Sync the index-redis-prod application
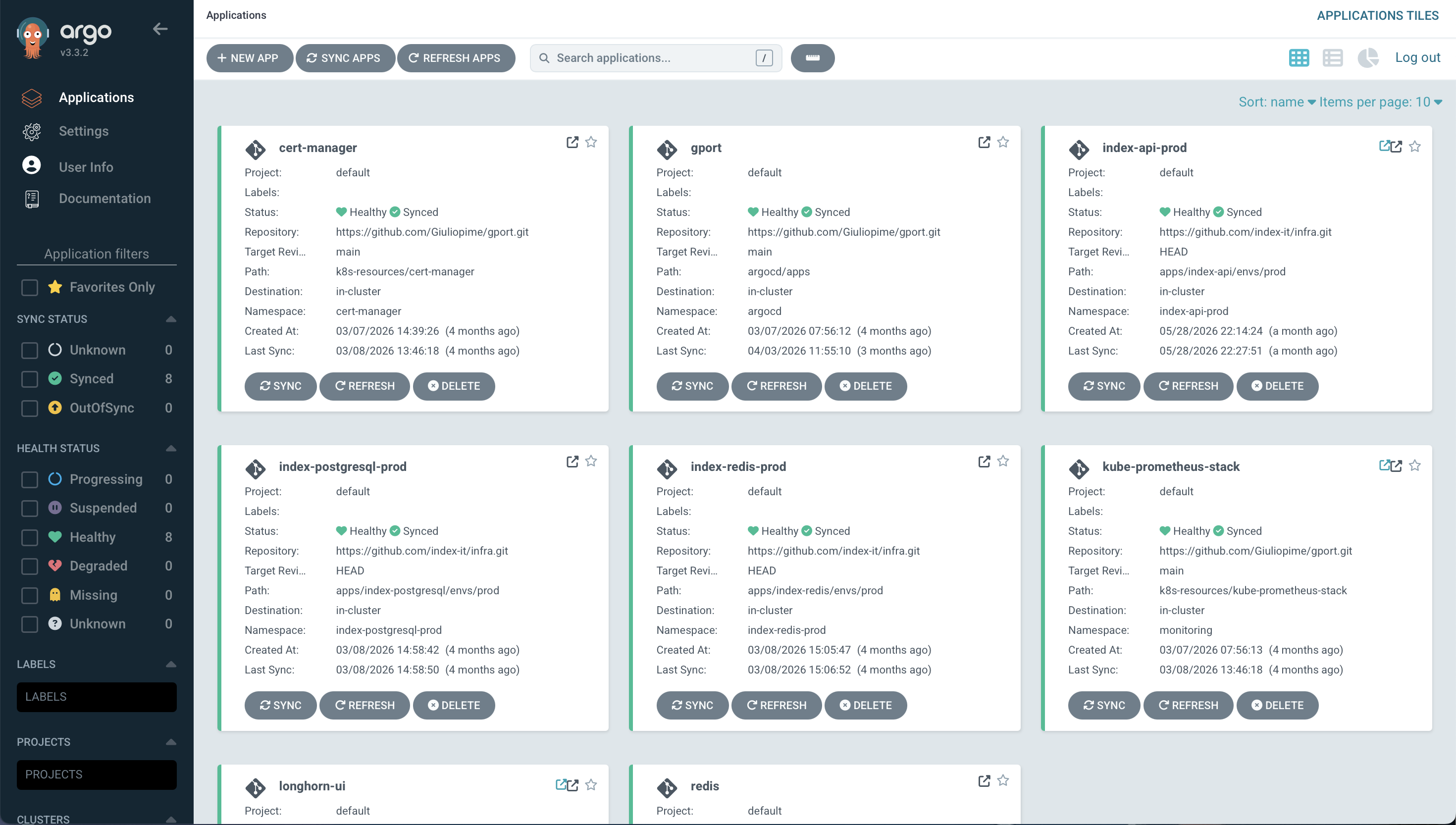This screenshot has width=1456, height=825. click(x=692, y=705)
